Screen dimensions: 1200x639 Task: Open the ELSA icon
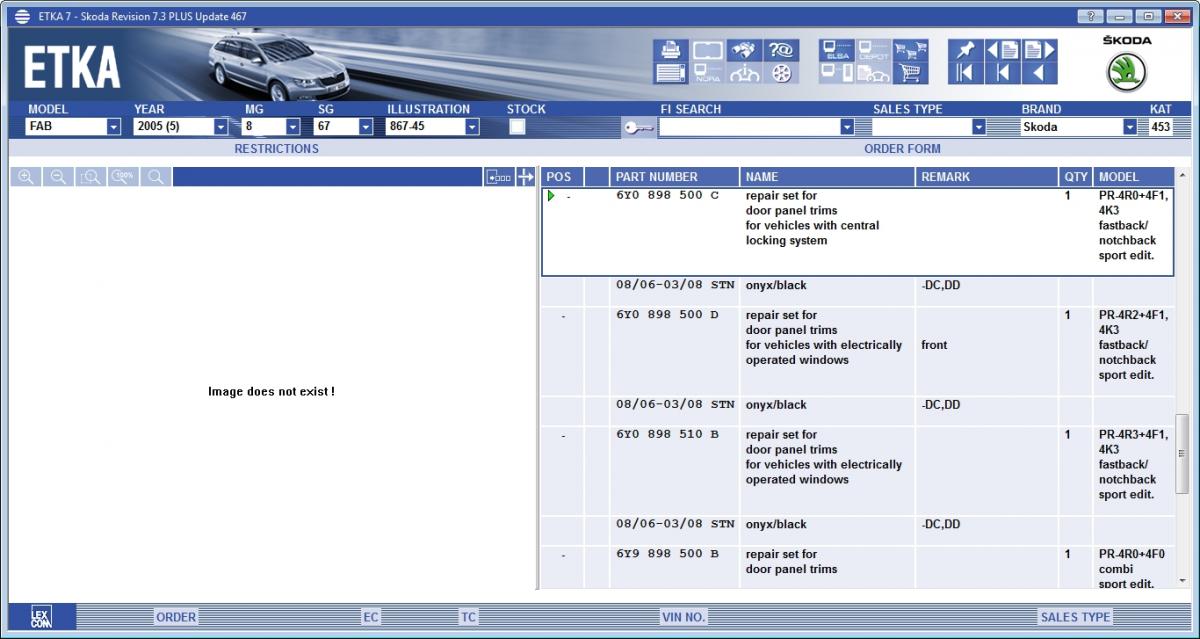(837, 50)
